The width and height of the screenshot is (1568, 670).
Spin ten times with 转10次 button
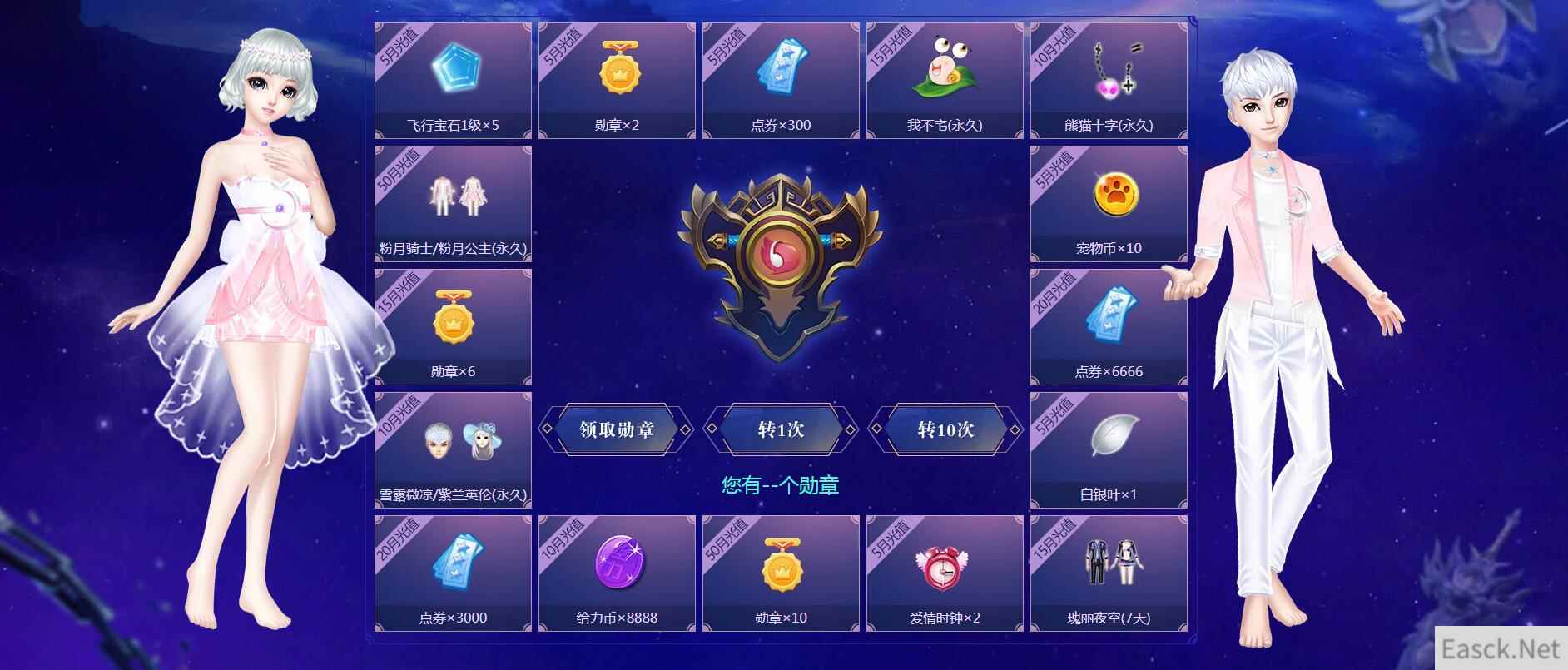click(x=945, y=429)
